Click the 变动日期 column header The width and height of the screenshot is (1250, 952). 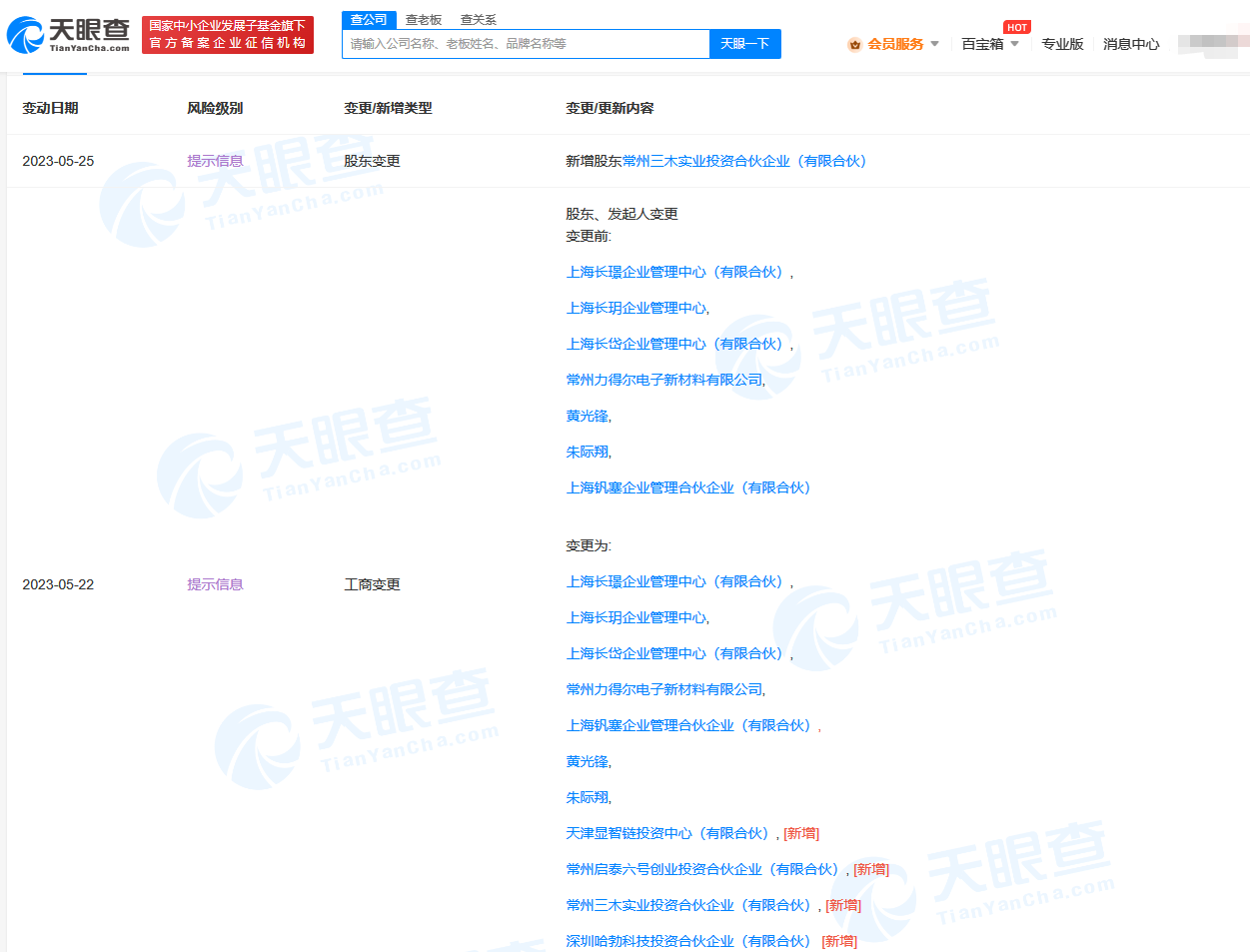point(50,108)
